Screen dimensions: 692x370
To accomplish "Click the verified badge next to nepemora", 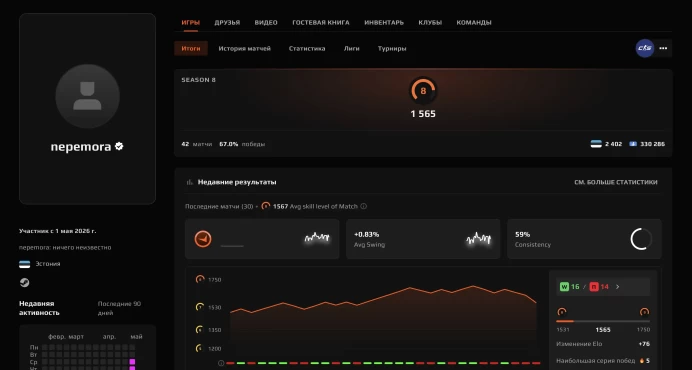I will [x=119, y=146].
